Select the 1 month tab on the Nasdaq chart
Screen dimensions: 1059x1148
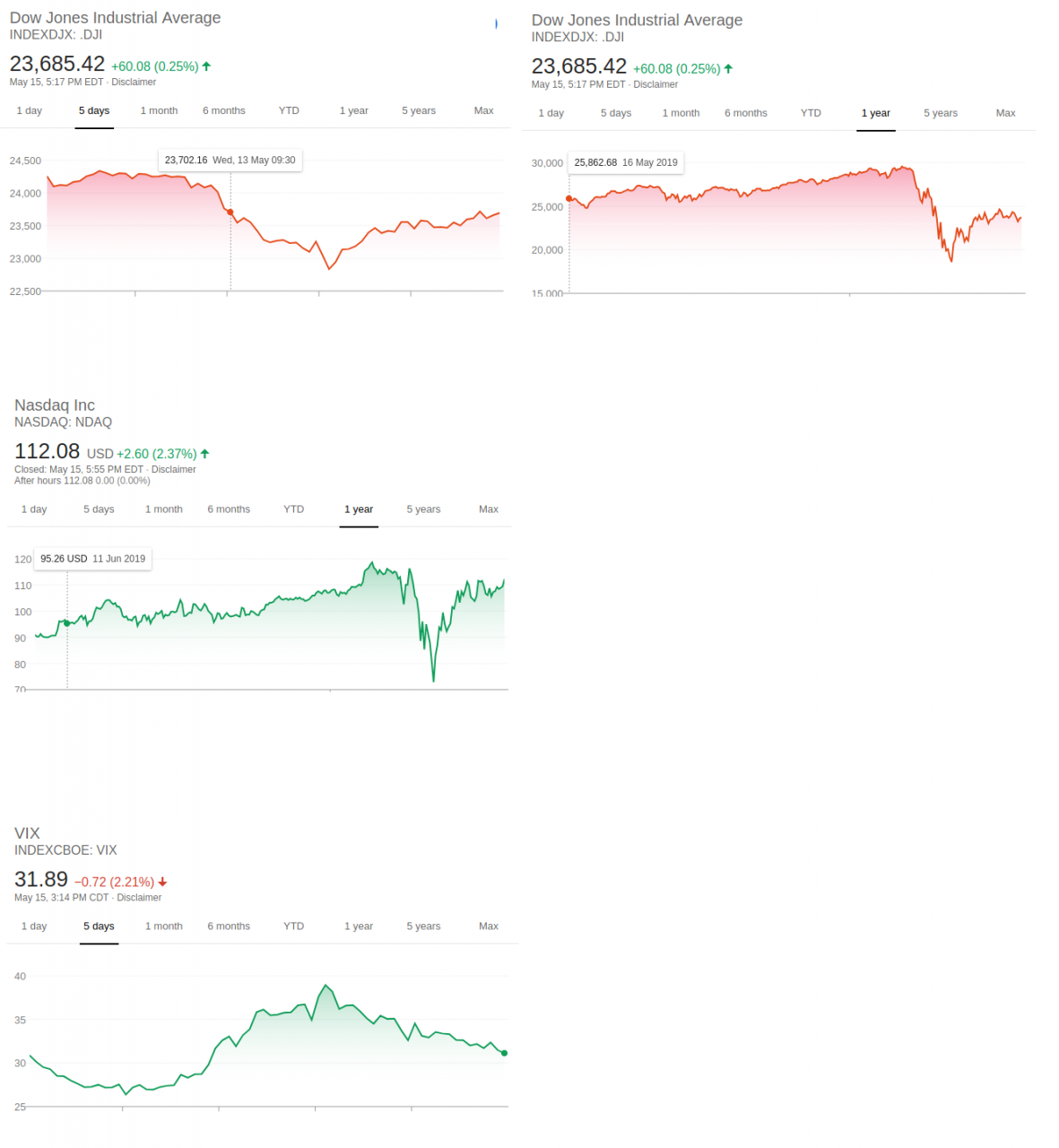(x=164, y=509)
